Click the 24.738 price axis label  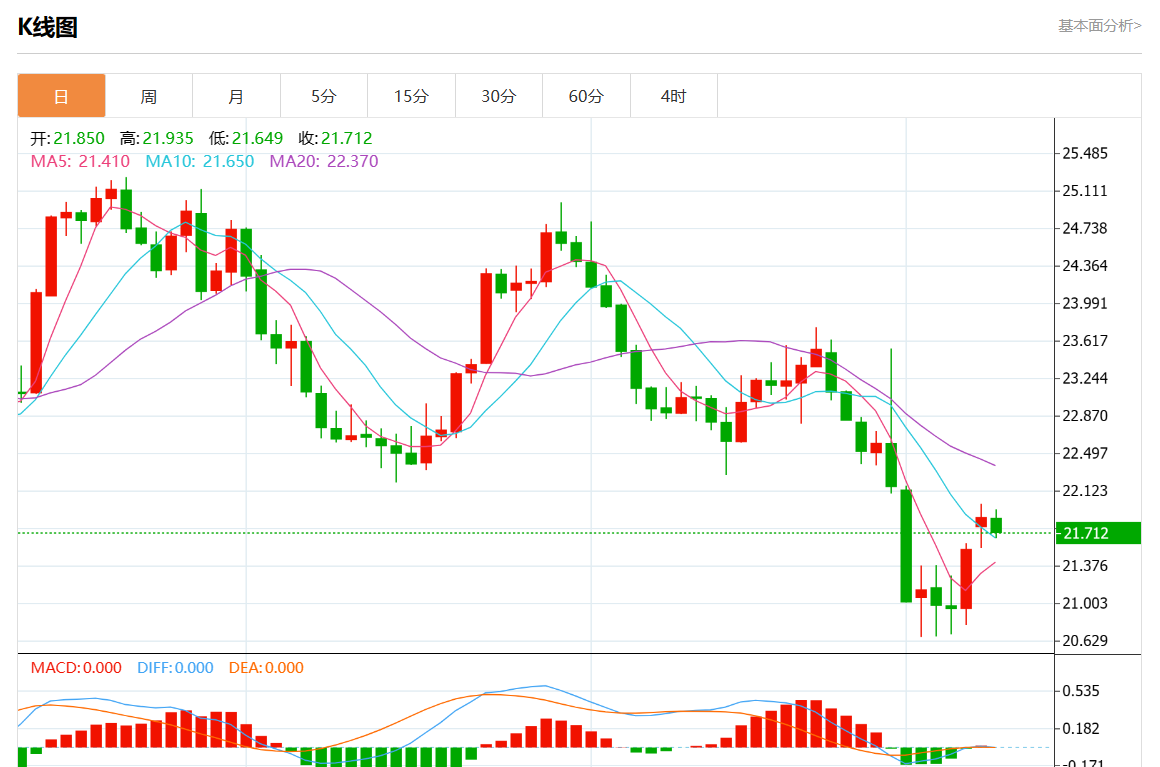pos(1085,228)
